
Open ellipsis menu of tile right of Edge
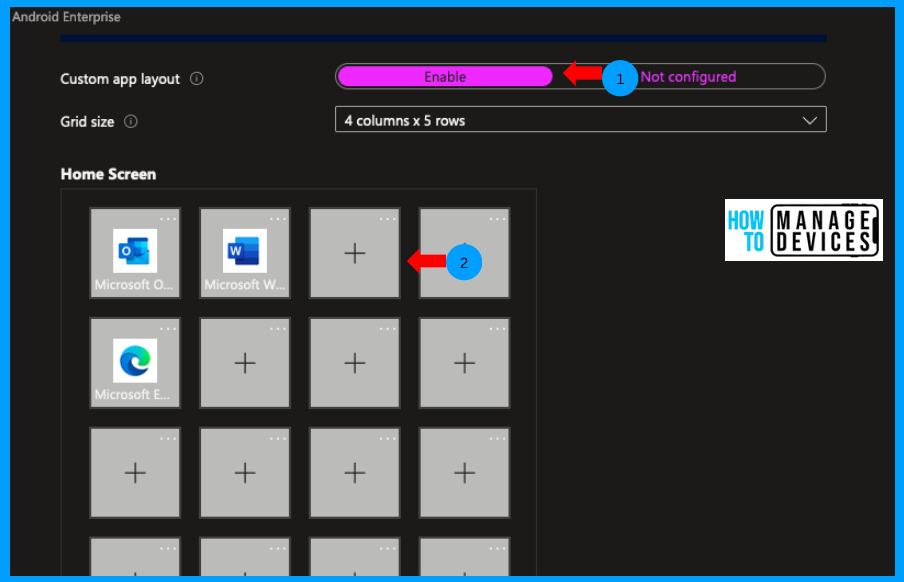point(278,329)
